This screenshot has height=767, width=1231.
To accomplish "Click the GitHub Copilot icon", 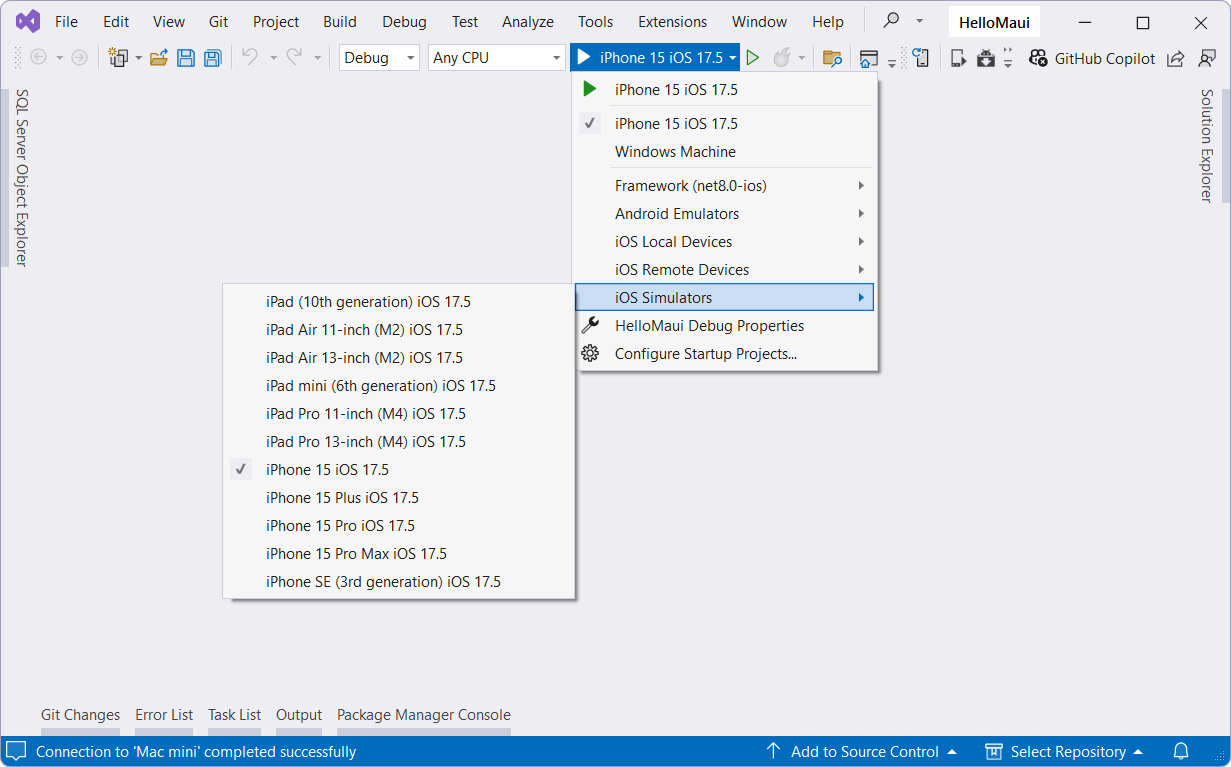I will click(x=1040, y=58).
